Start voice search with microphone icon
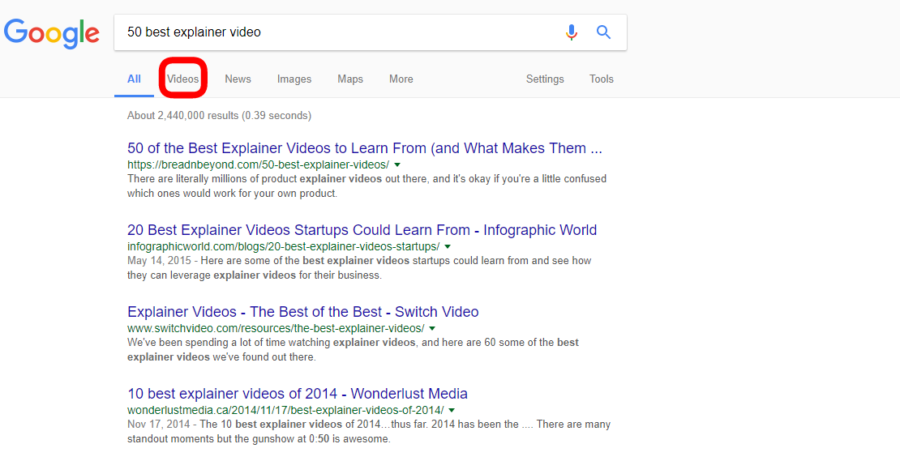 571,32
